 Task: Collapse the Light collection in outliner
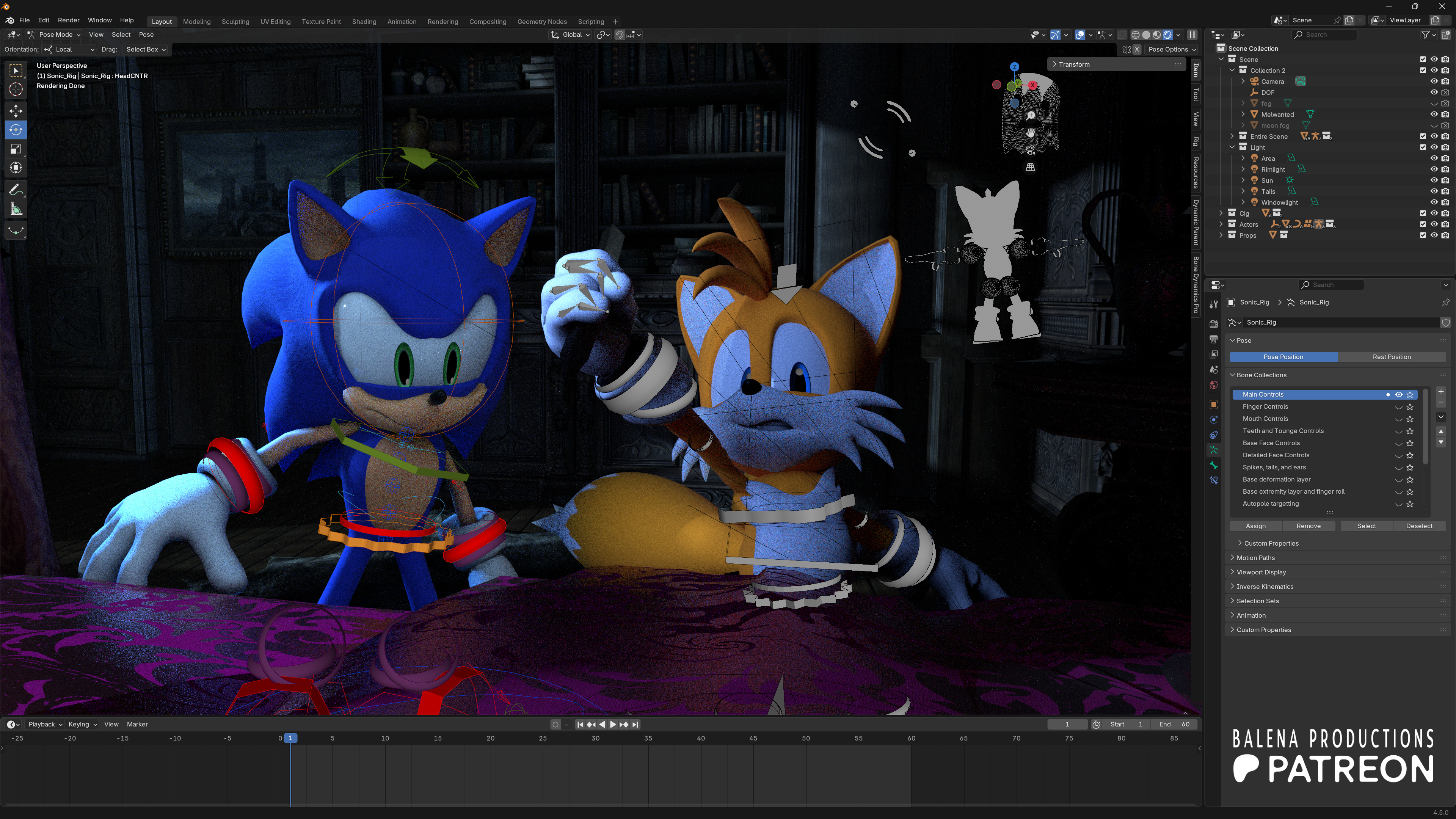coord(1232,147)
